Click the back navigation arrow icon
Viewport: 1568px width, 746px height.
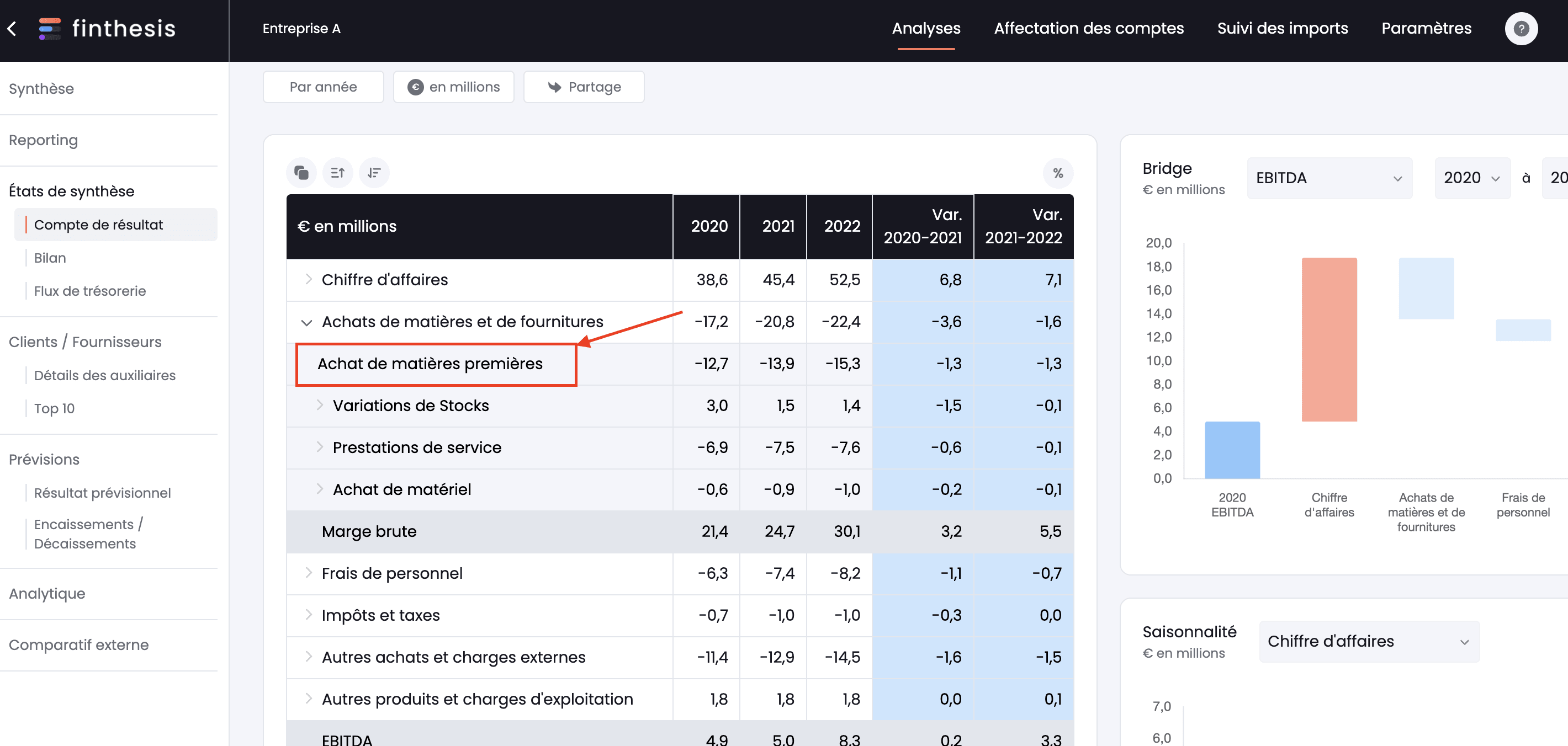[14, 28]
